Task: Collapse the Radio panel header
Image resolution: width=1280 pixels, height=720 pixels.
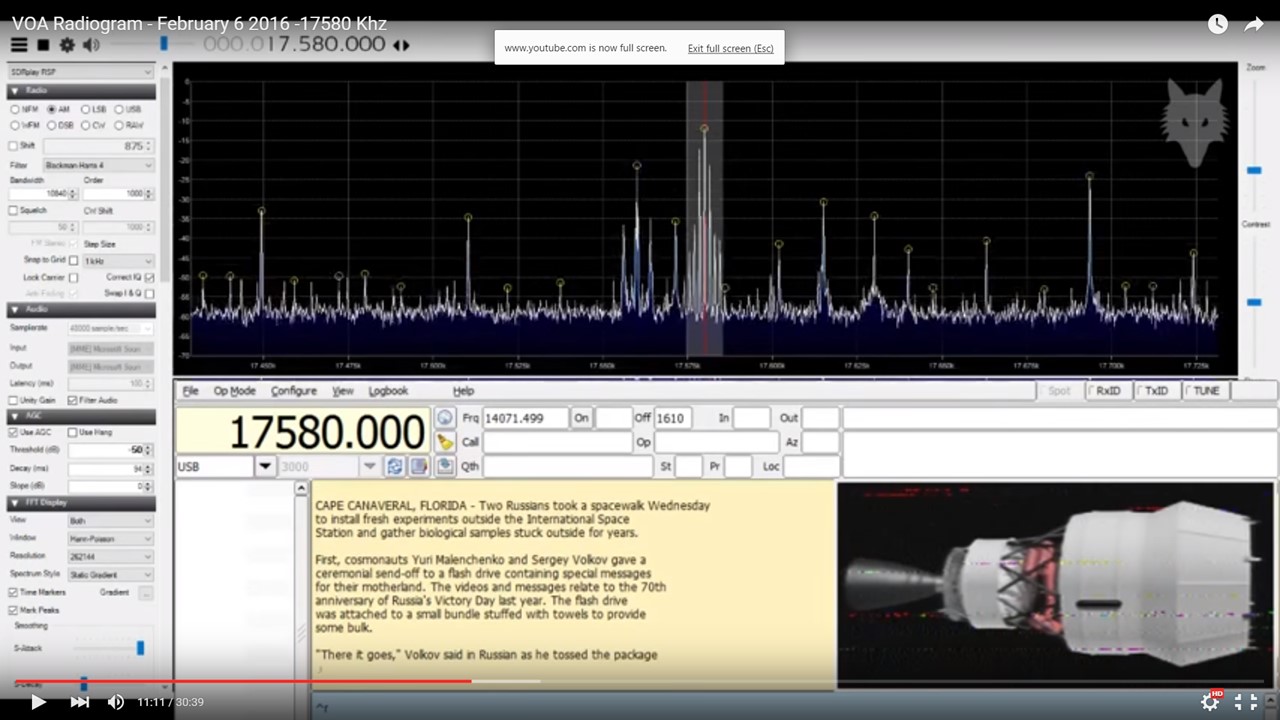Action: [81, 90]
